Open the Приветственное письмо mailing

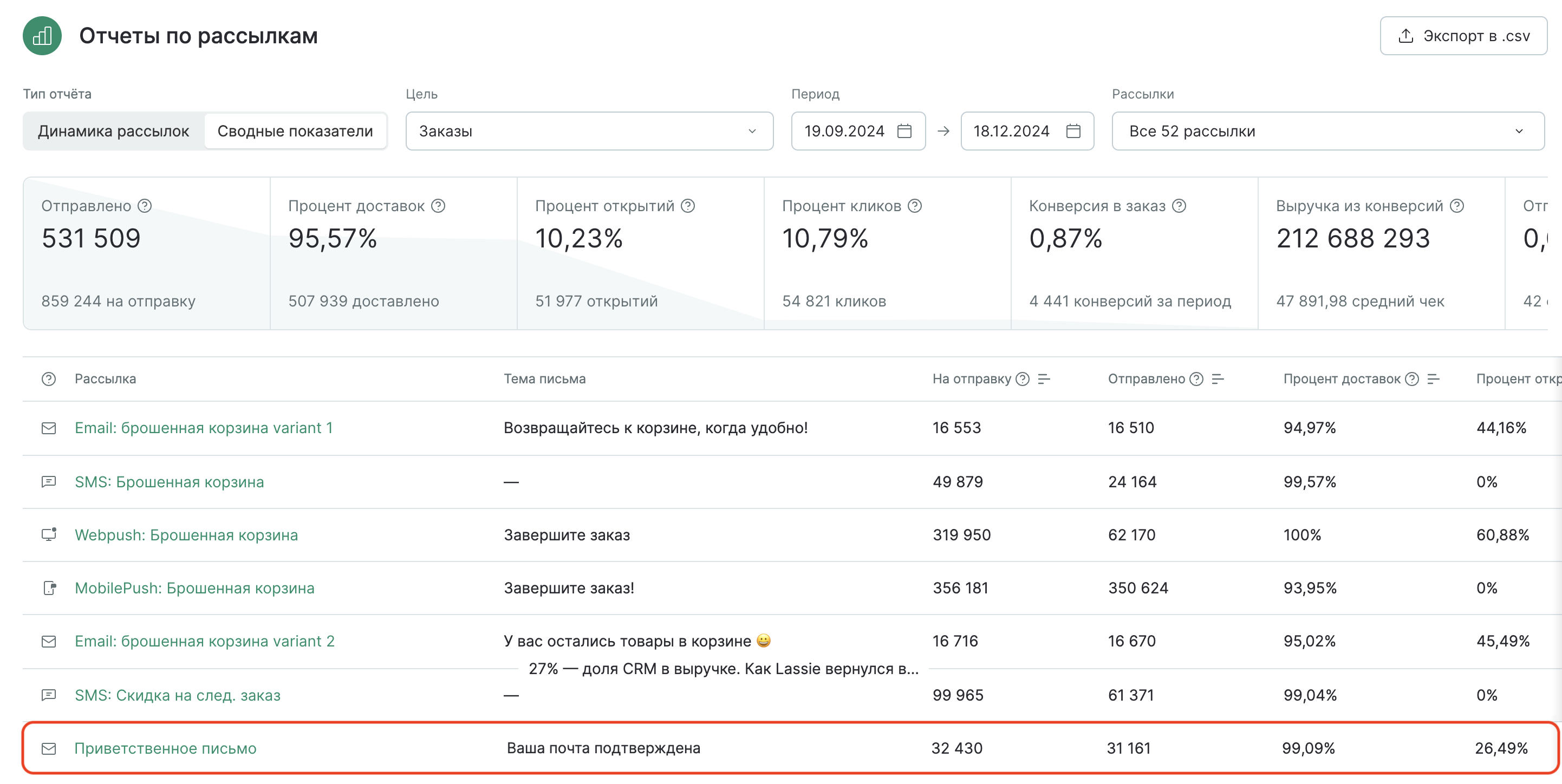tap(165, 748)
